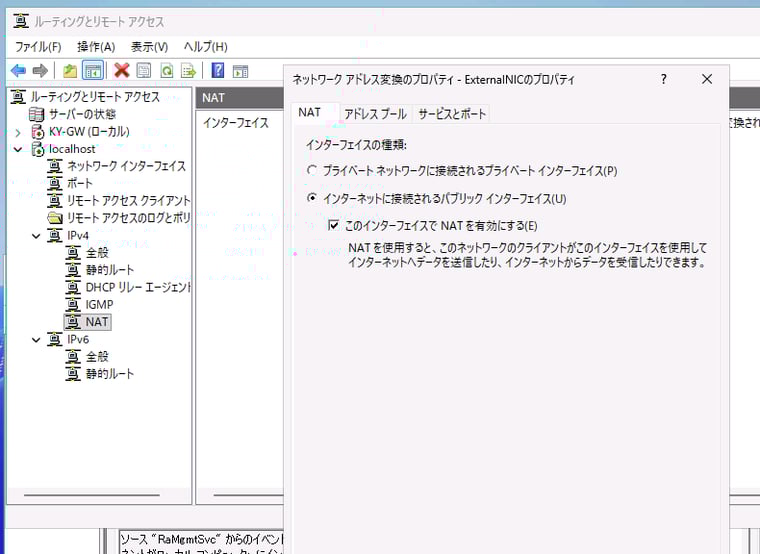Switch to the アドレス プール tab
The image size is (760, 554).
tap(376, 114)
